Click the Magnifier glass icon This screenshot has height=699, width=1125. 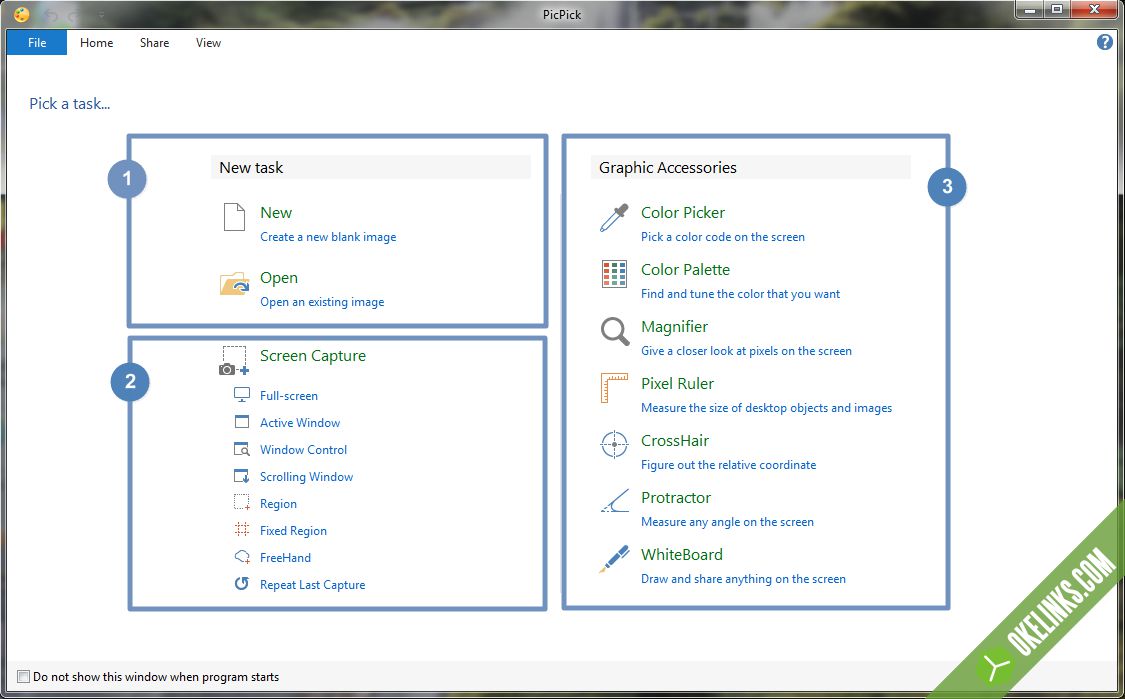[614, 332]
